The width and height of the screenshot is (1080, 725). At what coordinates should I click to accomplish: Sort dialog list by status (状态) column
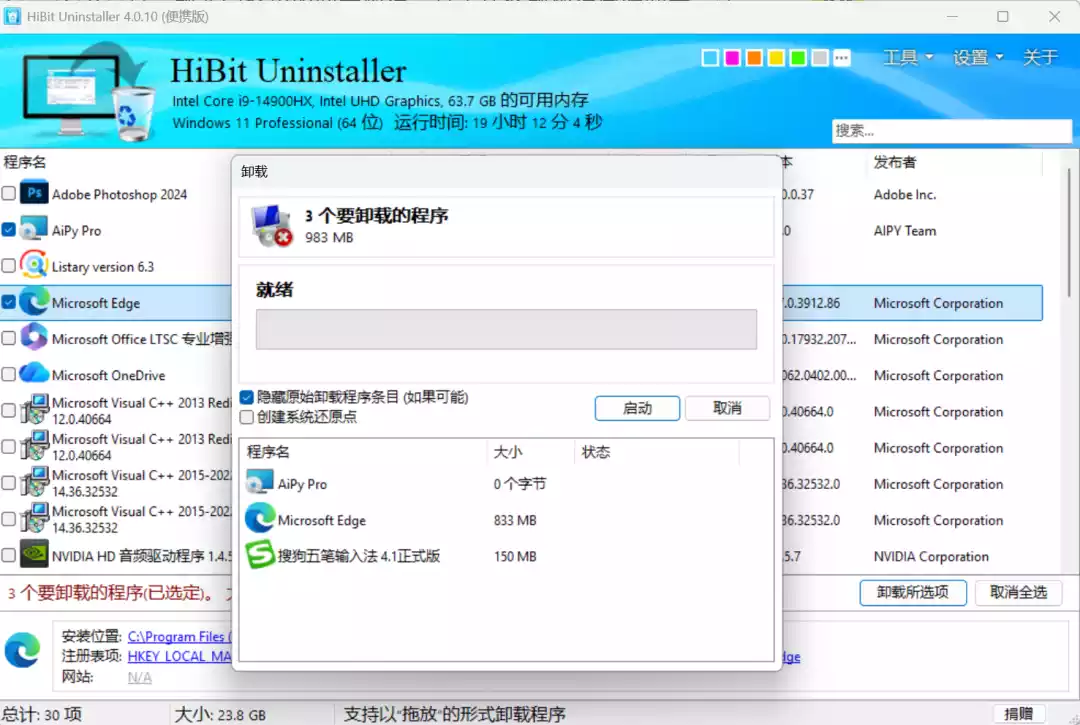coord(595,452)
